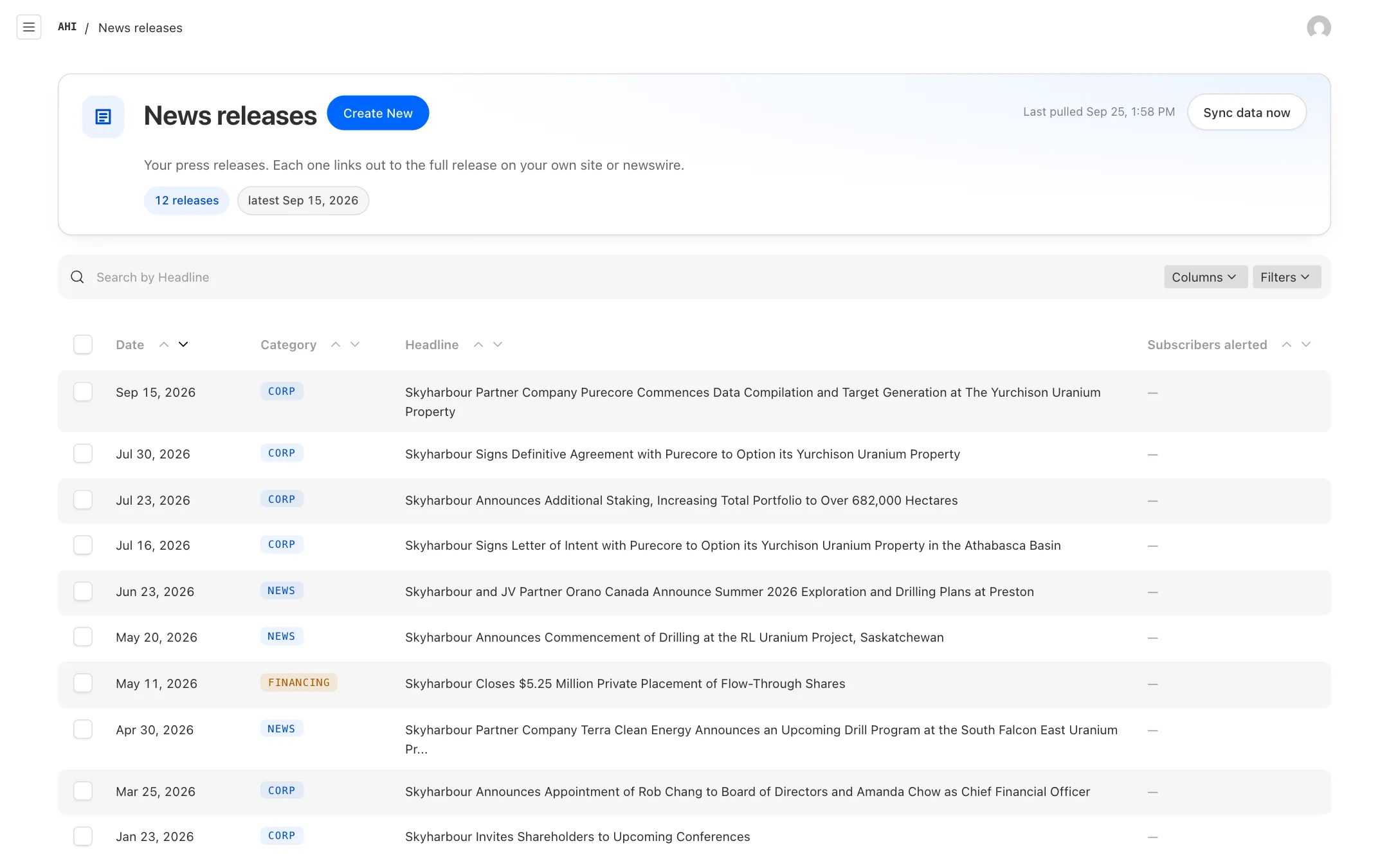The height and width of the screenshot is (868, 1389).
Task: Click the FINANCING category tag
Action: coord(299,683)
